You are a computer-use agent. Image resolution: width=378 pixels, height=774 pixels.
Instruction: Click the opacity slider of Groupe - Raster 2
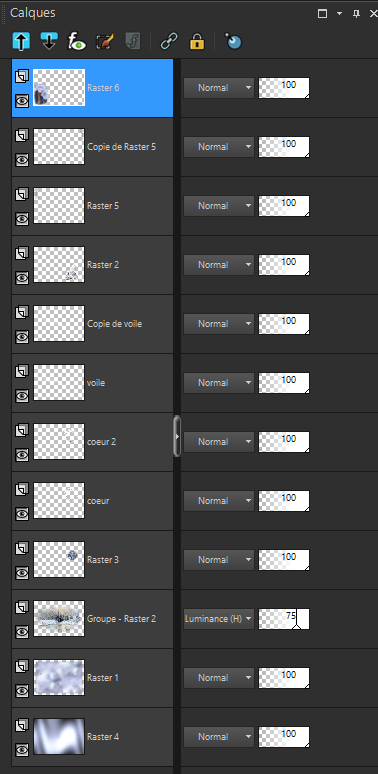(x=284, y=619)
